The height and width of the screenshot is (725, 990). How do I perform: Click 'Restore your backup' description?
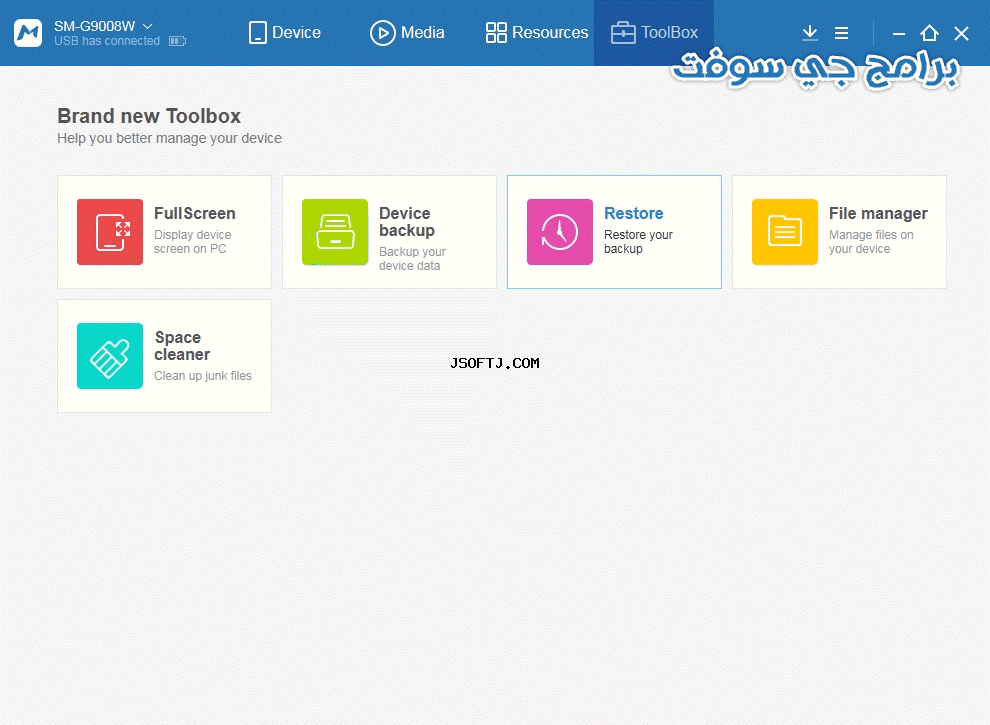(638, 242)
